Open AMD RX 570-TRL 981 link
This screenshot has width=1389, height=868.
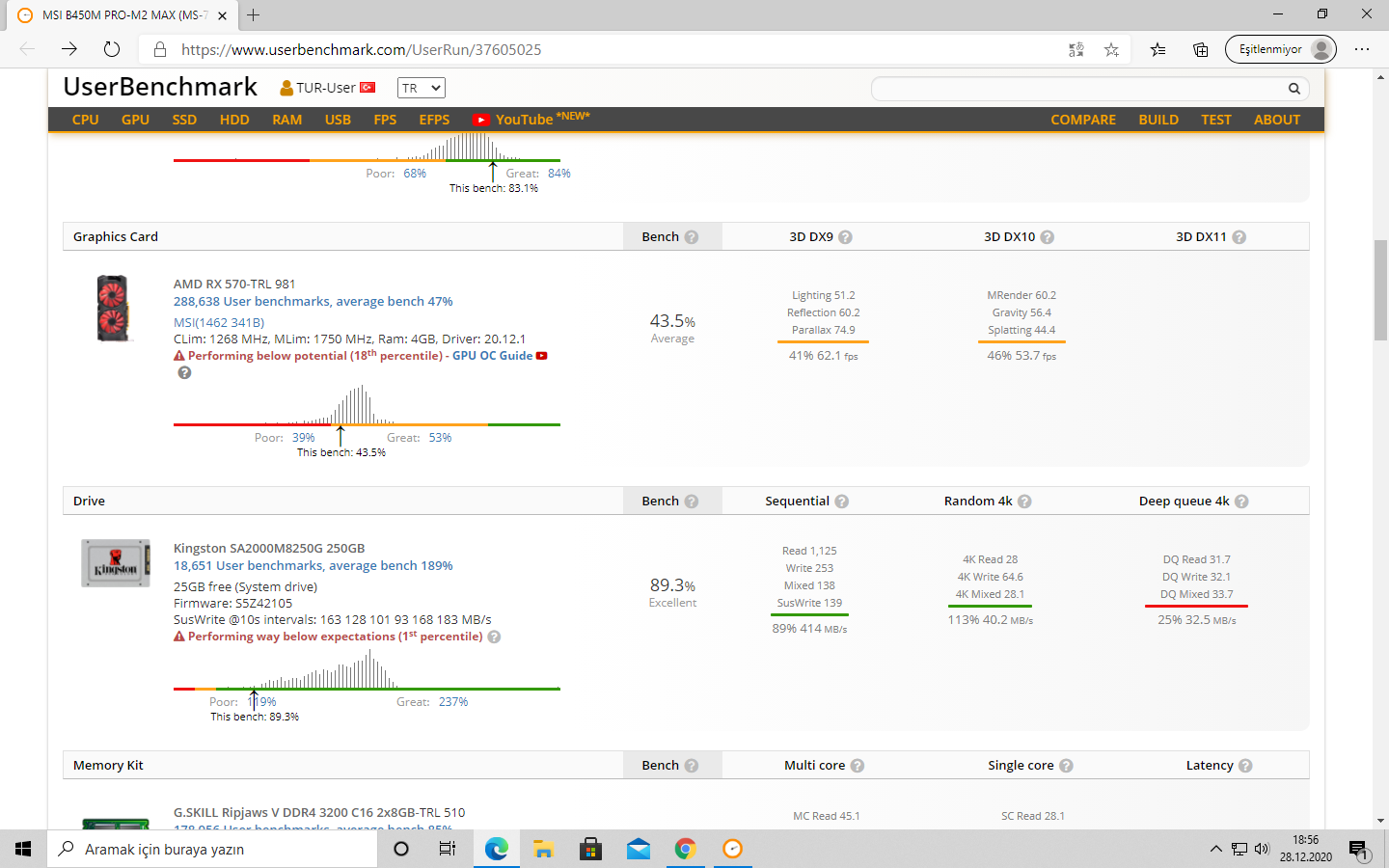[234, 284]
